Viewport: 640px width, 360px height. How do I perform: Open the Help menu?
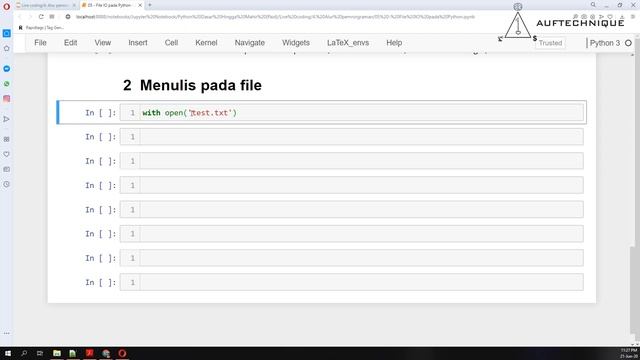tap(394, 43)
